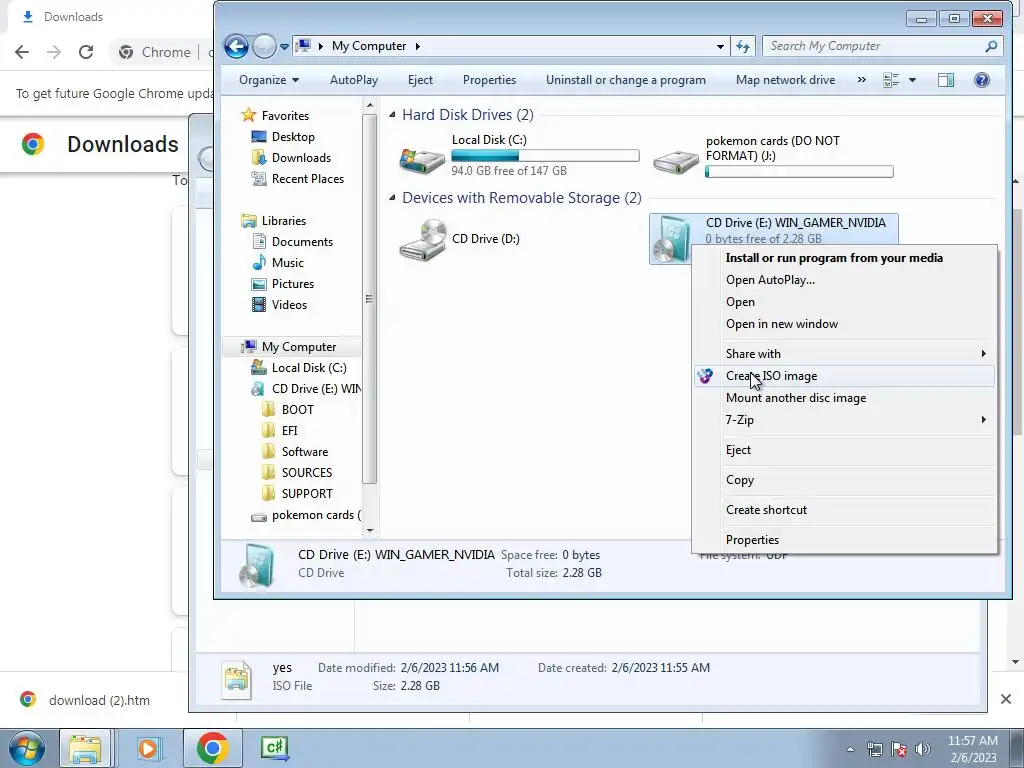Open the BOOT folder in the tree

tap(297, 409)
